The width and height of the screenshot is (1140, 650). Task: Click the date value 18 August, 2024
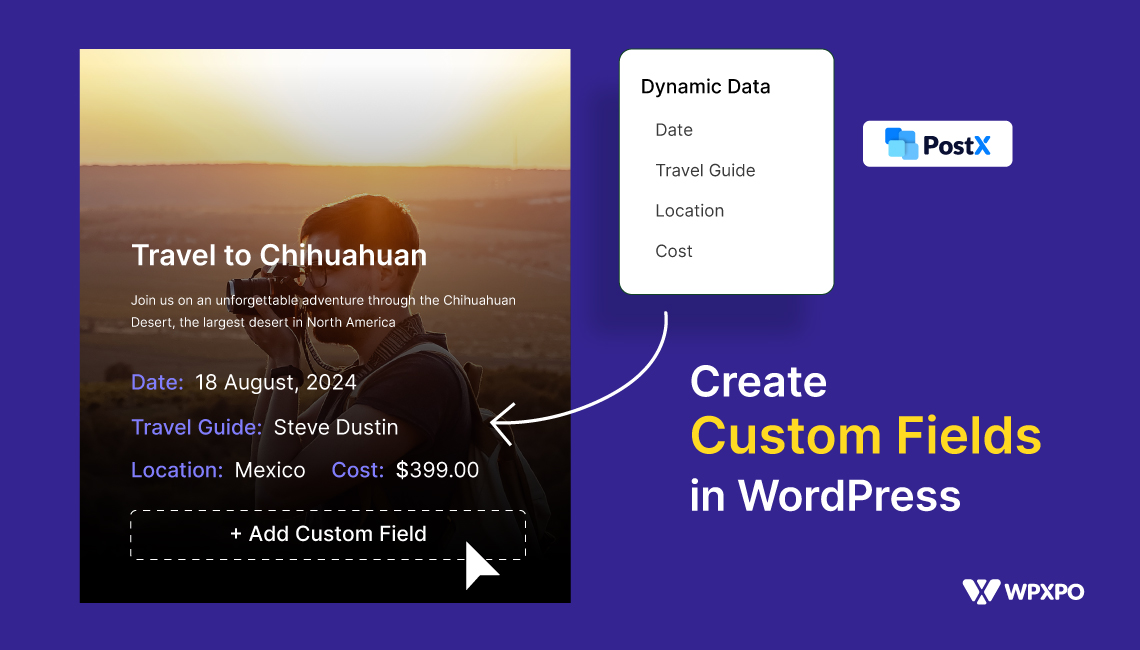click(x=276, y=382)
